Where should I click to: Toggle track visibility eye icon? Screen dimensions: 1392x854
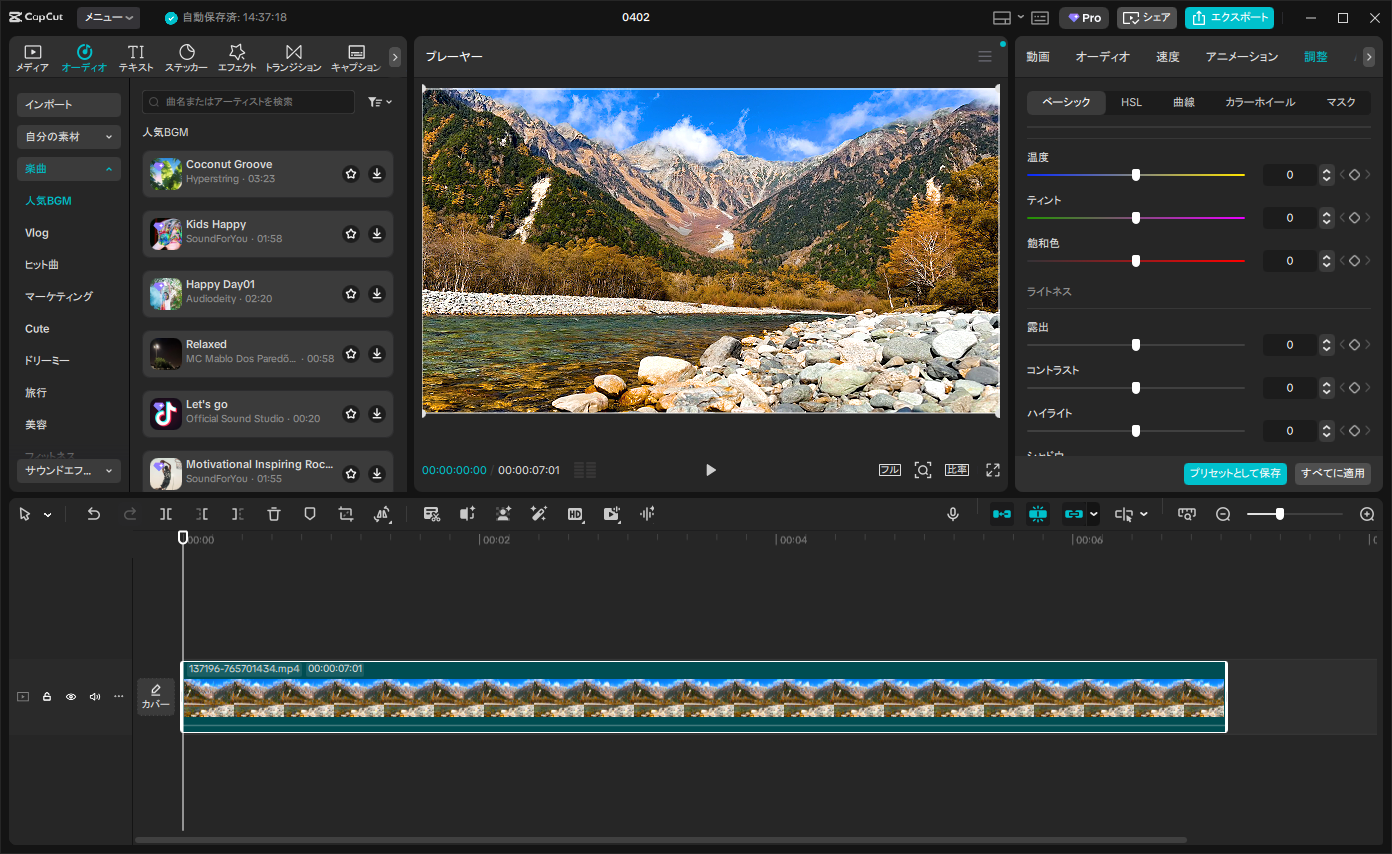click(x=71, y=696)
